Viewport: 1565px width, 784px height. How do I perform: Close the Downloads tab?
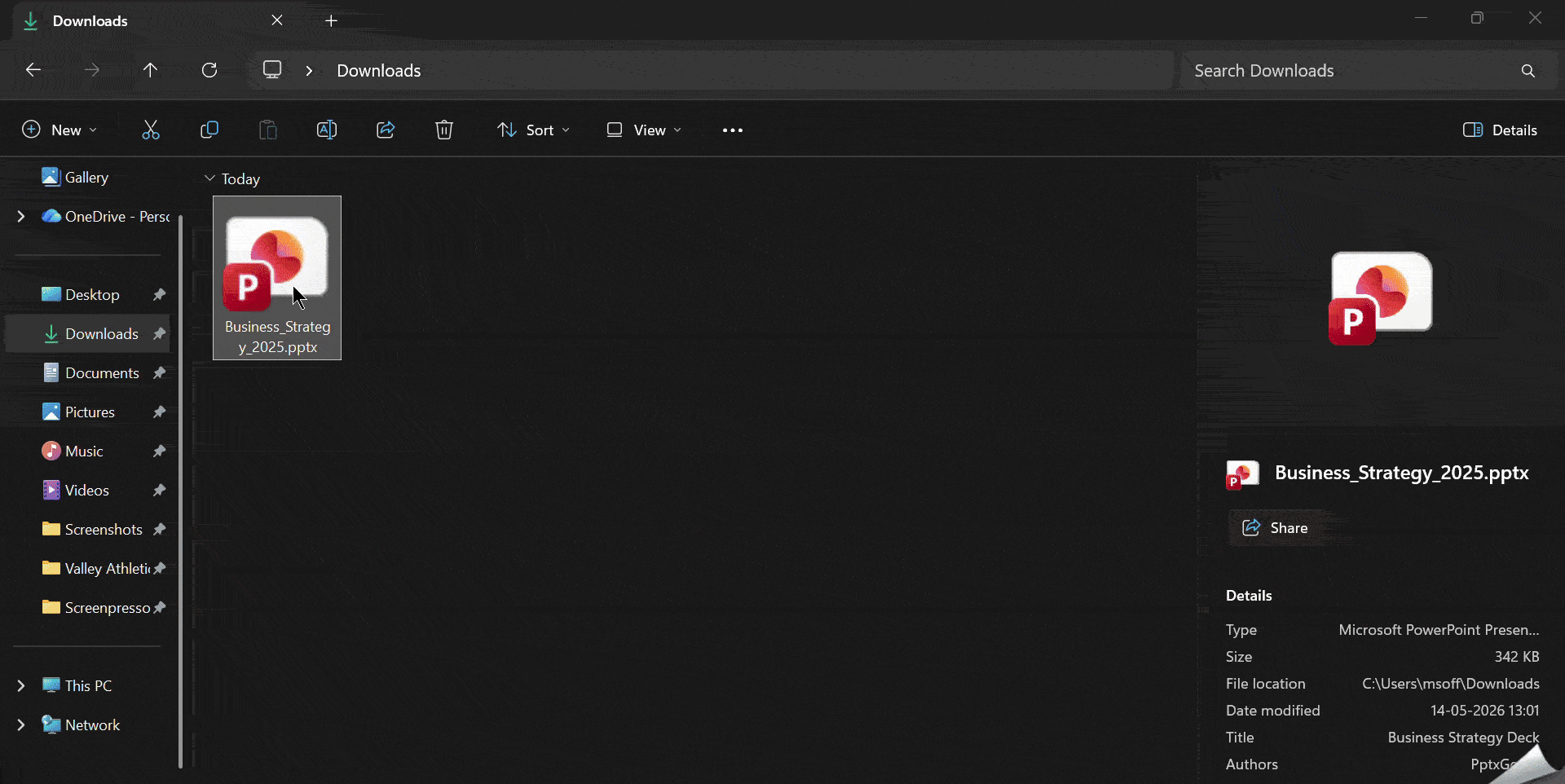point(277,20)
